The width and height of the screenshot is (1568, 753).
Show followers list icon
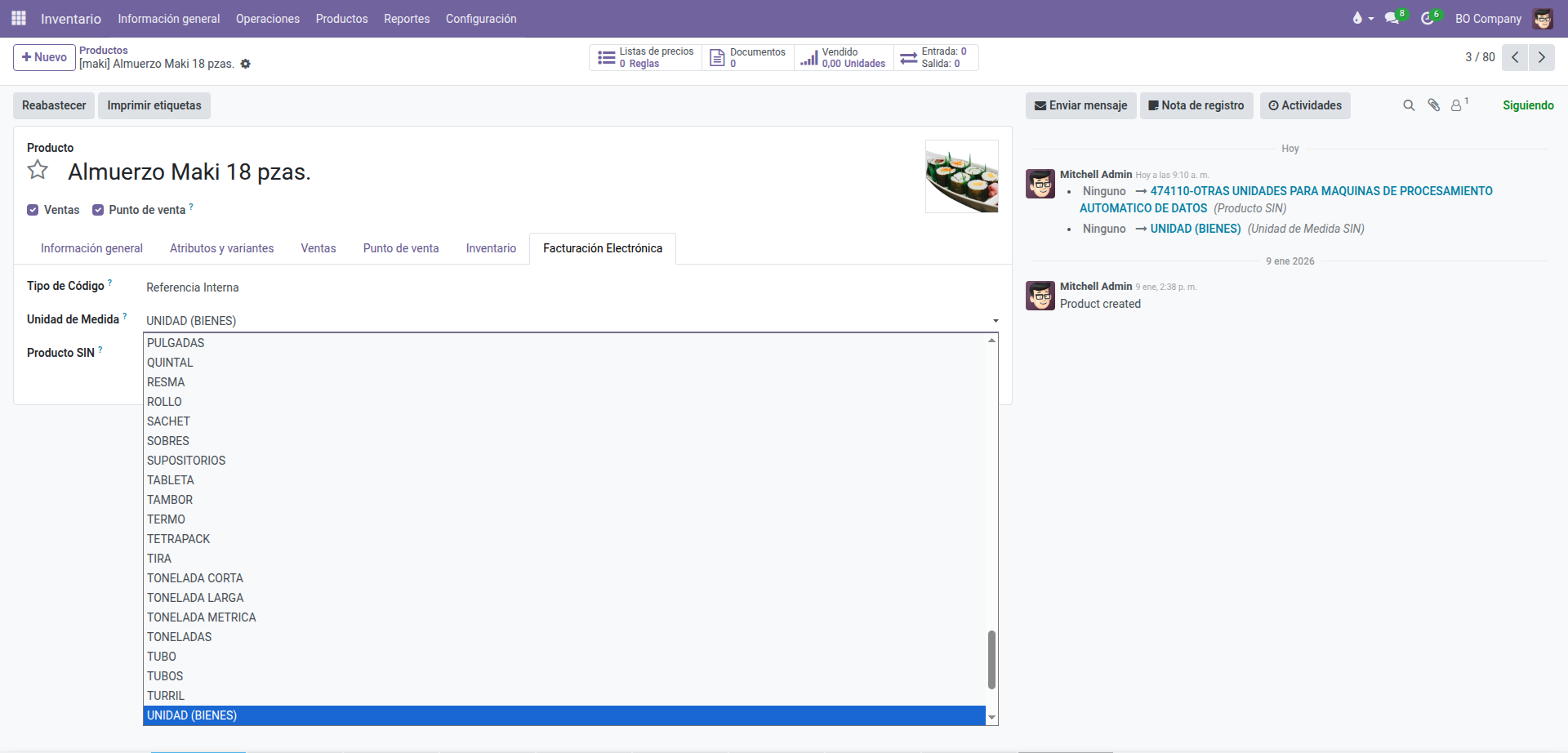tap(1457, 105)
